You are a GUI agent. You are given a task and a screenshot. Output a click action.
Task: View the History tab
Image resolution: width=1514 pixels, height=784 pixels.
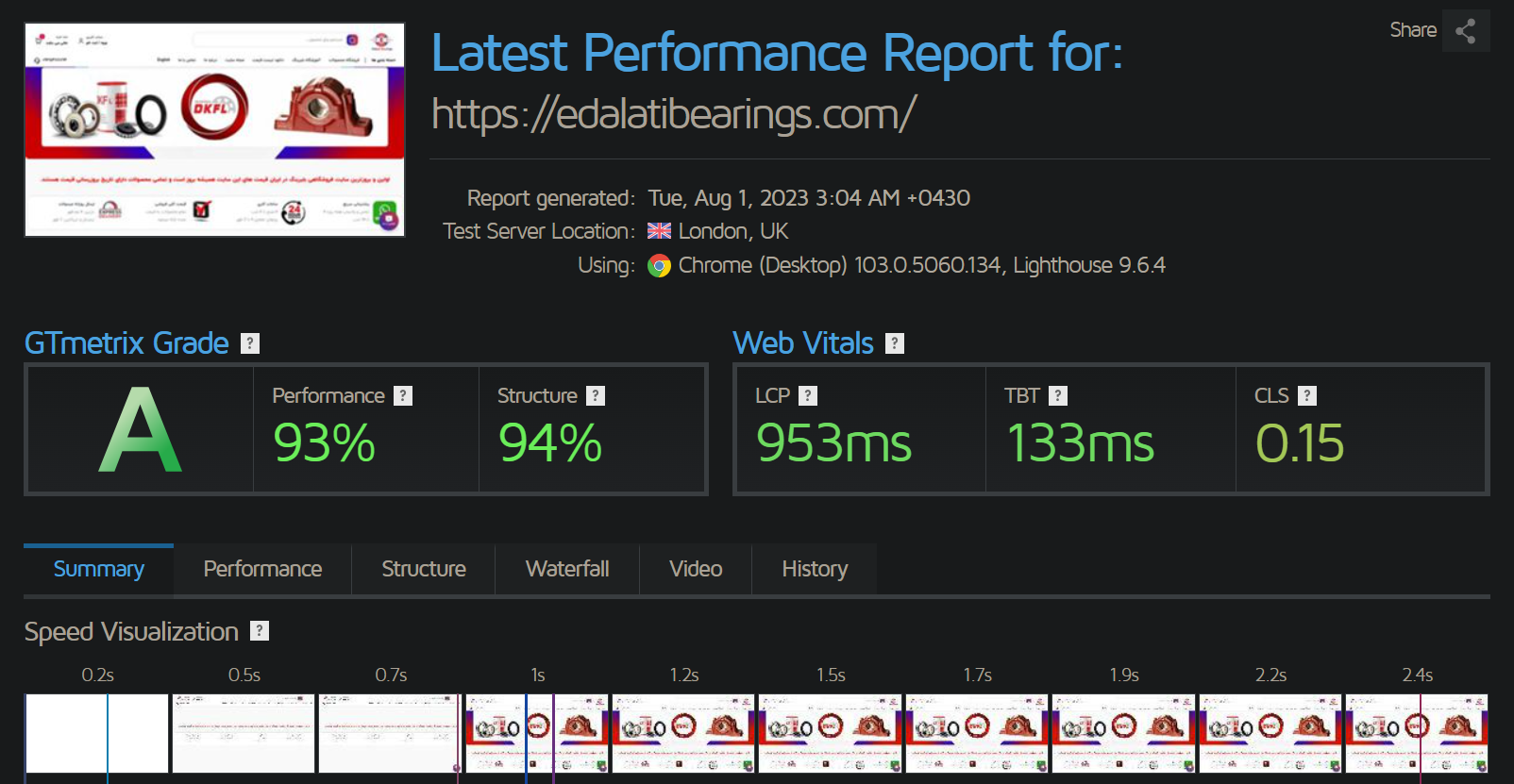(815, 569)
